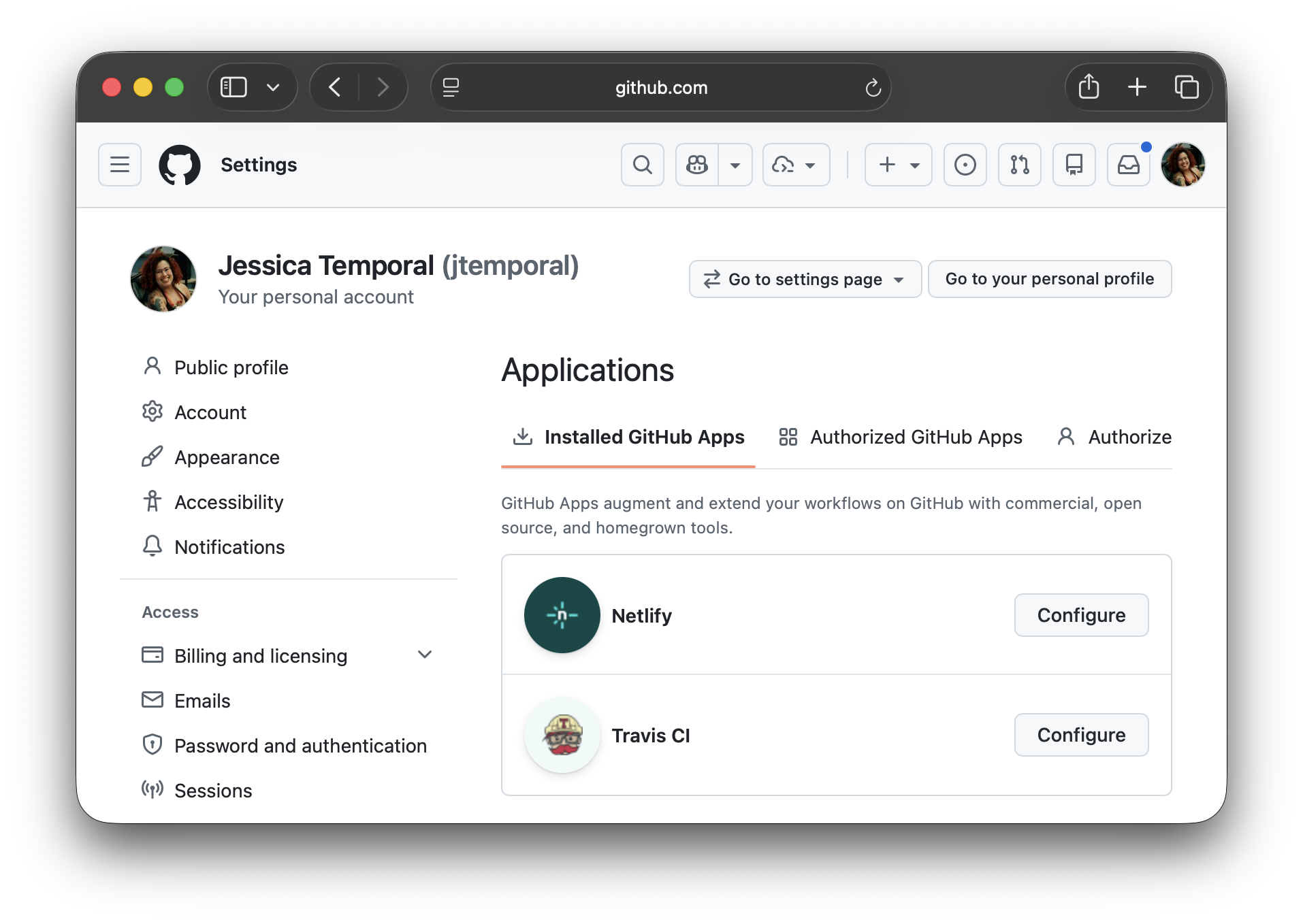Open Appearance settings
Image resolution: width=1303 pixels, height=924 pixels.
click(x=289, y=457)
